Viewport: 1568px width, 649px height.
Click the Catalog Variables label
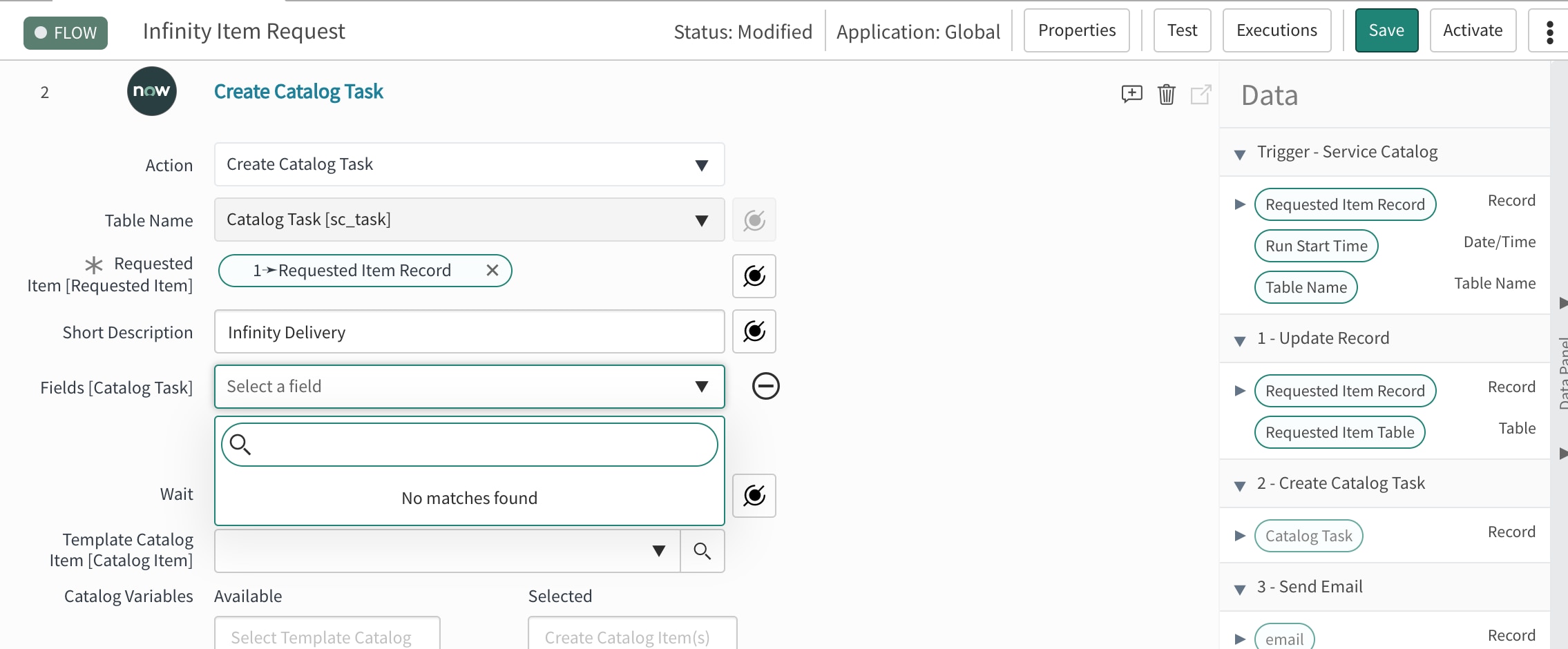pos(128,597)
